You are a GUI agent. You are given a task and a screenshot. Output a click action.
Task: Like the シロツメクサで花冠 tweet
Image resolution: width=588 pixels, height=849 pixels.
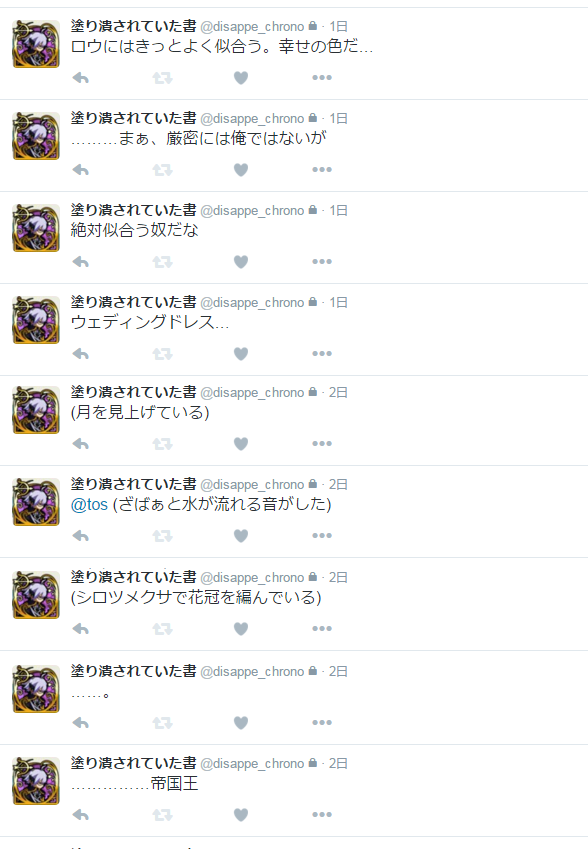pos(241,629)
